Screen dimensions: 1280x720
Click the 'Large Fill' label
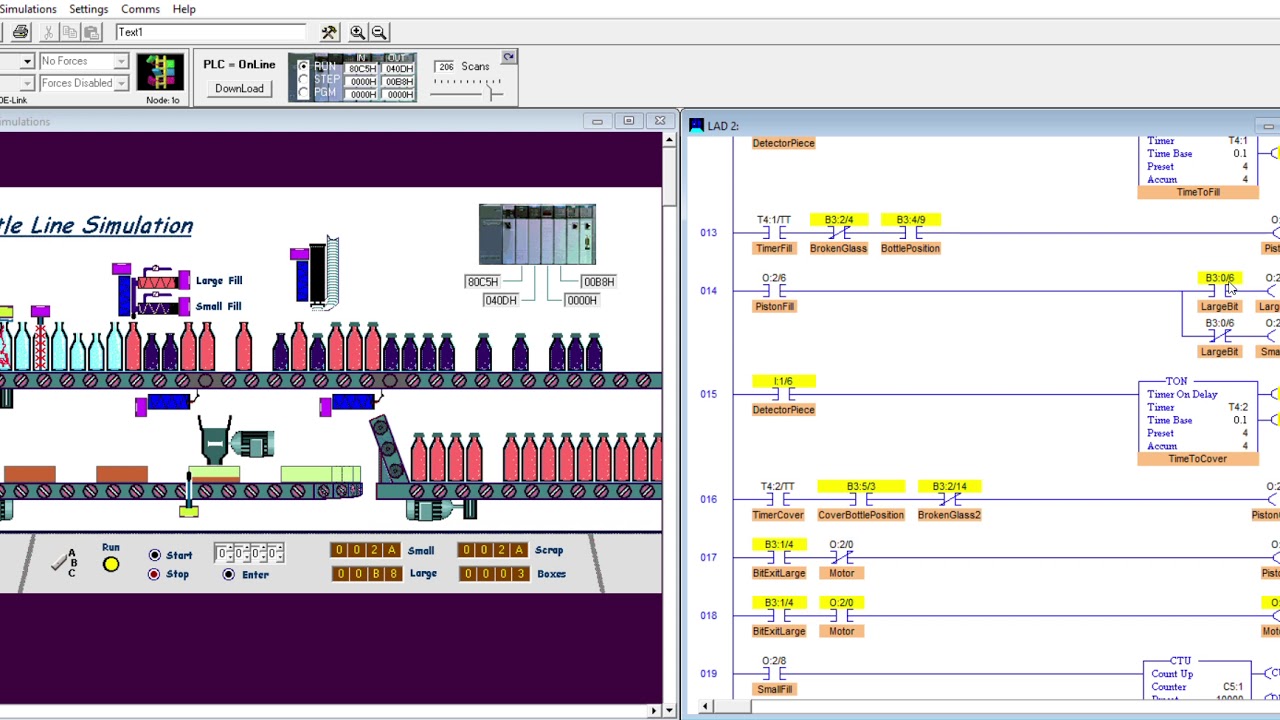click(219, 281)
